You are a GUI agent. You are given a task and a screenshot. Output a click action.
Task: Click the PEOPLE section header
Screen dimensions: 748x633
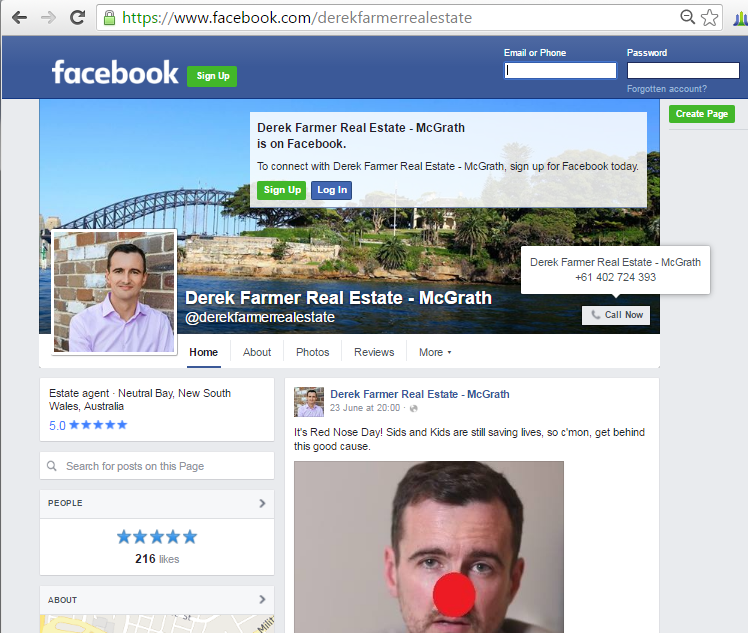pyautogui.click(x=157, y=504)
